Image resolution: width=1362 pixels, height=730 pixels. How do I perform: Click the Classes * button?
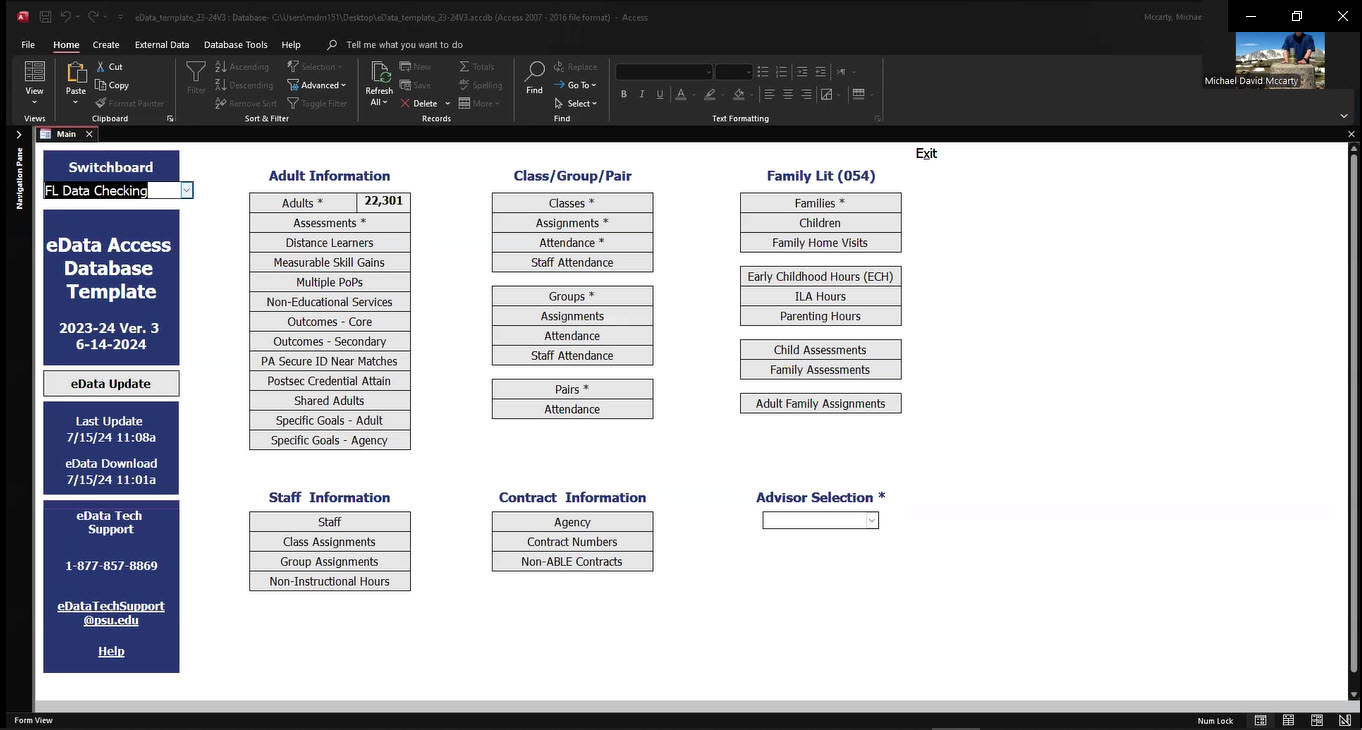(572, 203)
